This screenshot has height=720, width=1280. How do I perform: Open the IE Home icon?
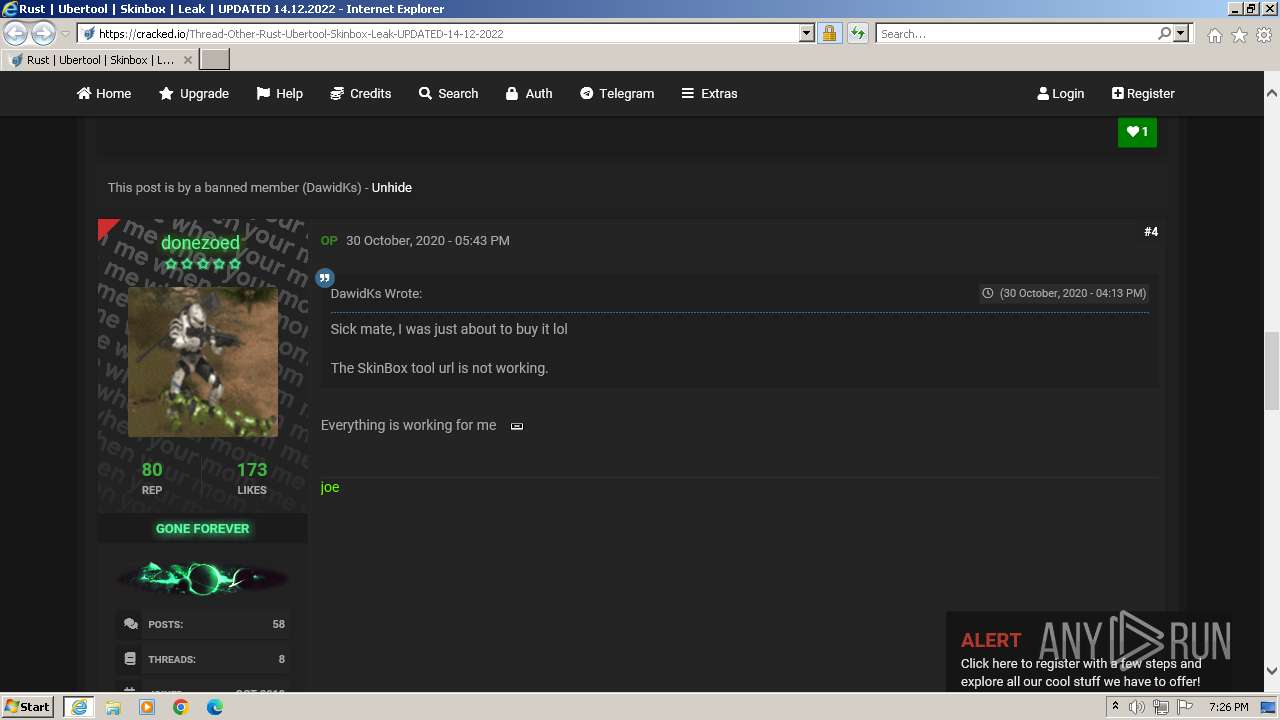point(1214,35)
